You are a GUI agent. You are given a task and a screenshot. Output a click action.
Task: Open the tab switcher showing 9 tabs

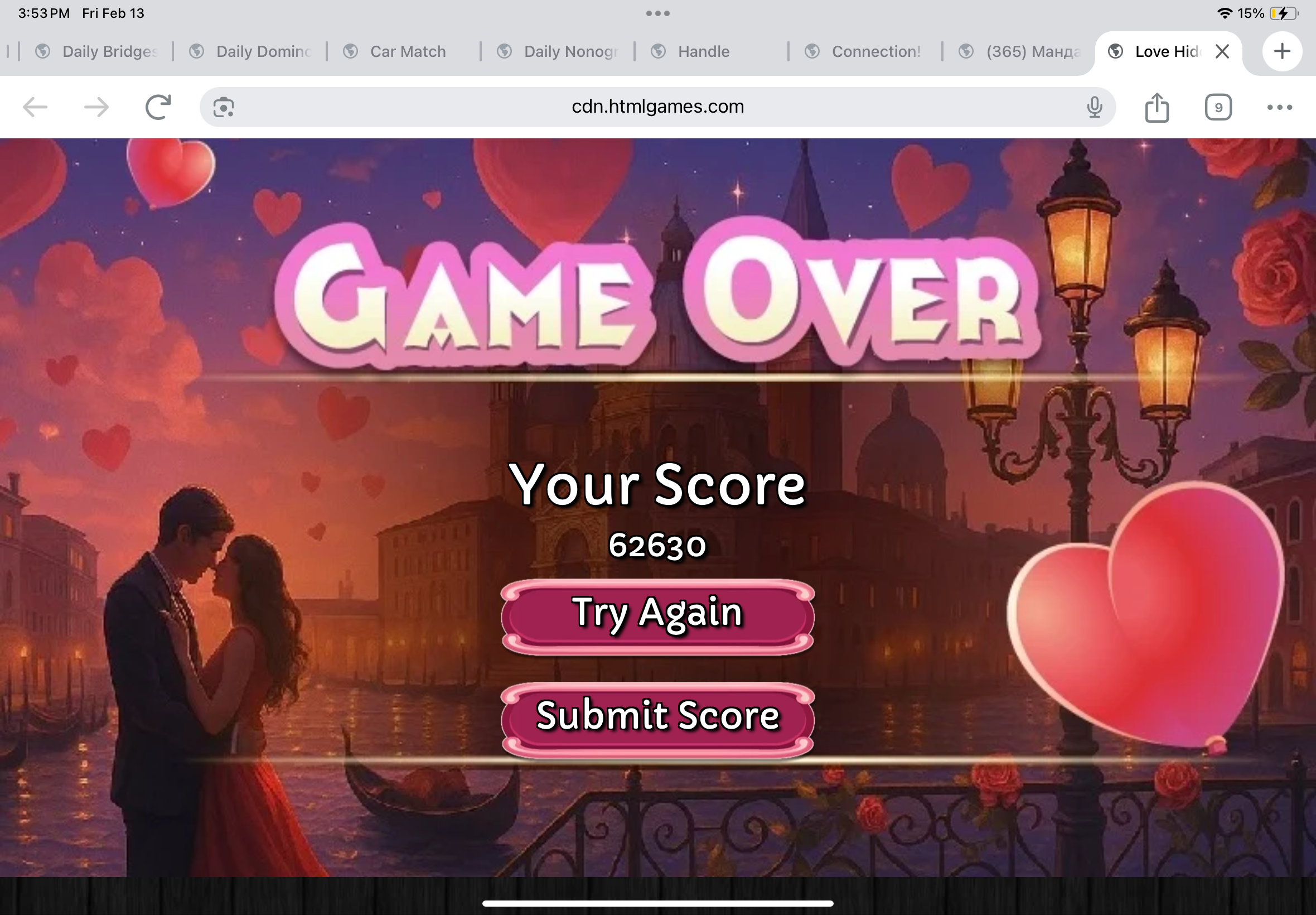pos(1218,107)
